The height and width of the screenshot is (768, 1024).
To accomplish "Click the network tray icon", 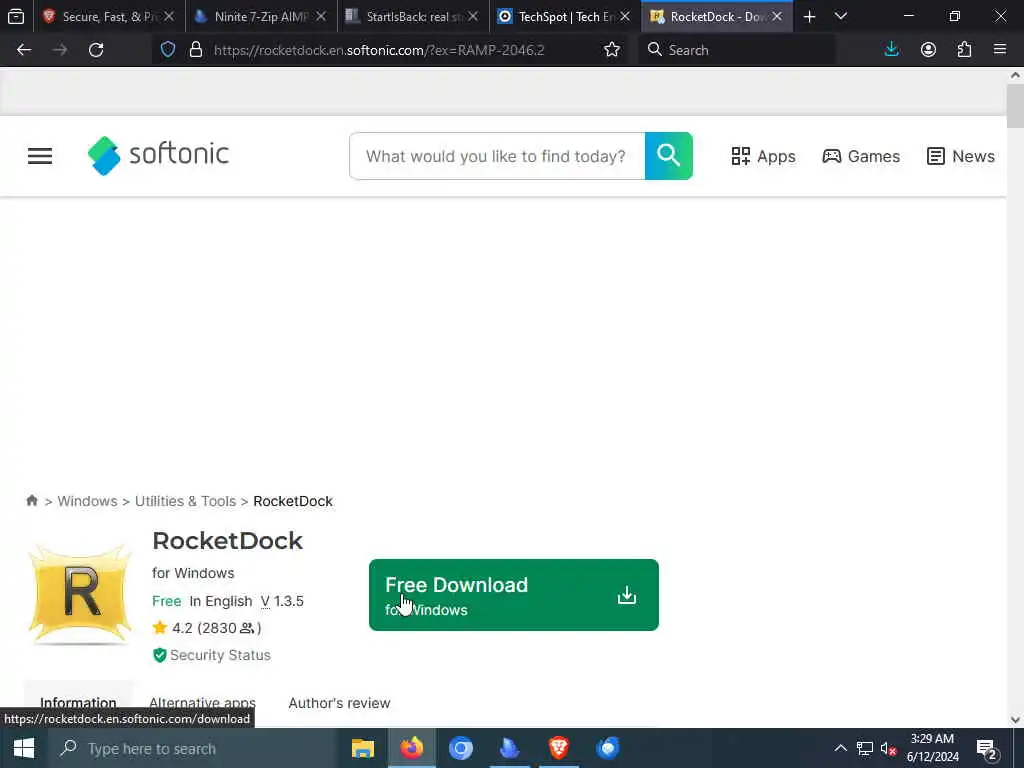I will pos(865,748).
